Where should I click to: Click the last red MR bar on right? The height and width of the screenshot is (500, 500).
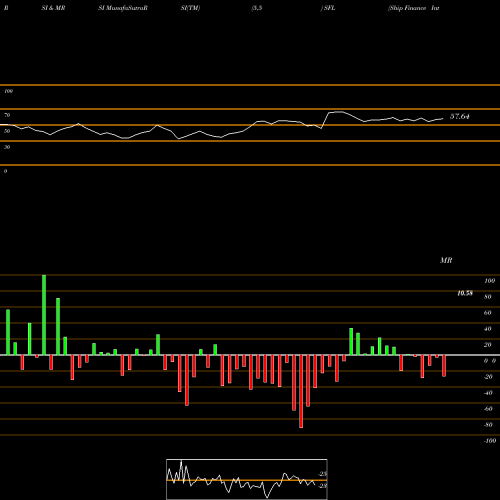[444, 366]
